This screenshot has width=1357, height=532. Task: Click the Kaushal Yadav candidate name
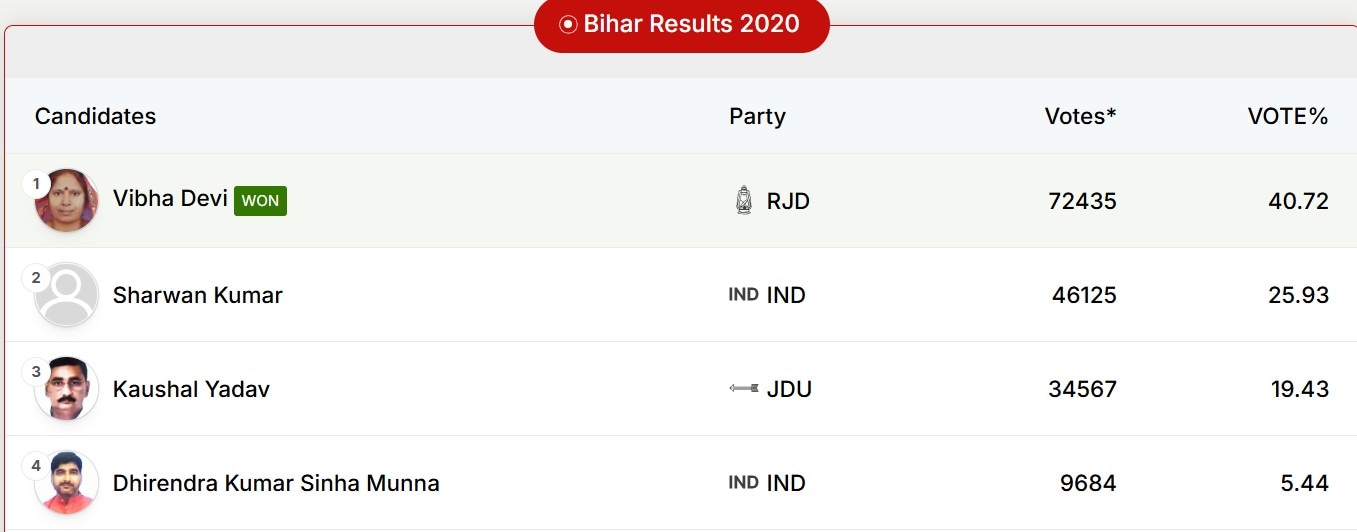[x=191, y=389]
